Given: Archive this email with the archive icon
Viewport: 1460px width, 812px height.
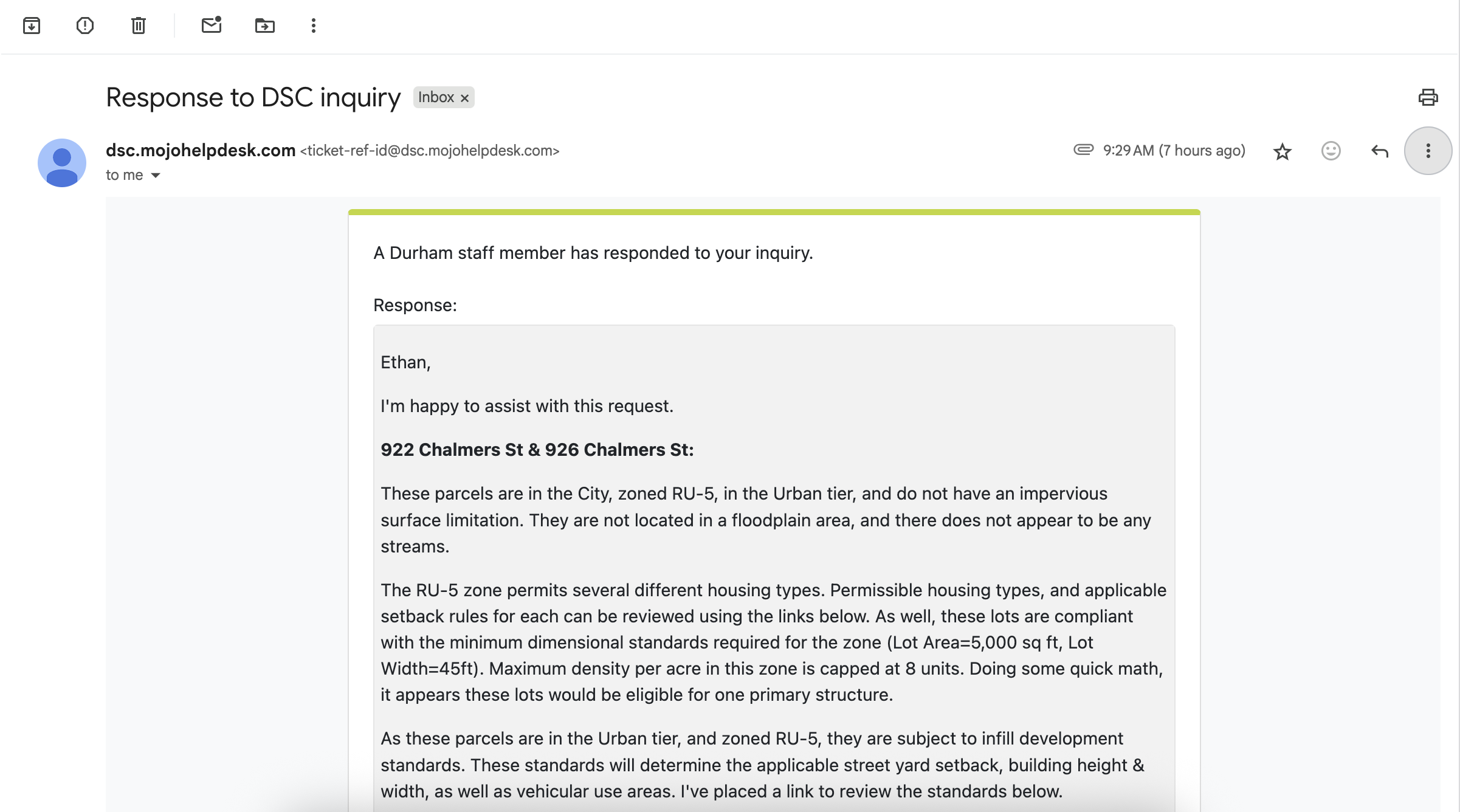Looking at the screenshot, I should (x=32, y=26).
